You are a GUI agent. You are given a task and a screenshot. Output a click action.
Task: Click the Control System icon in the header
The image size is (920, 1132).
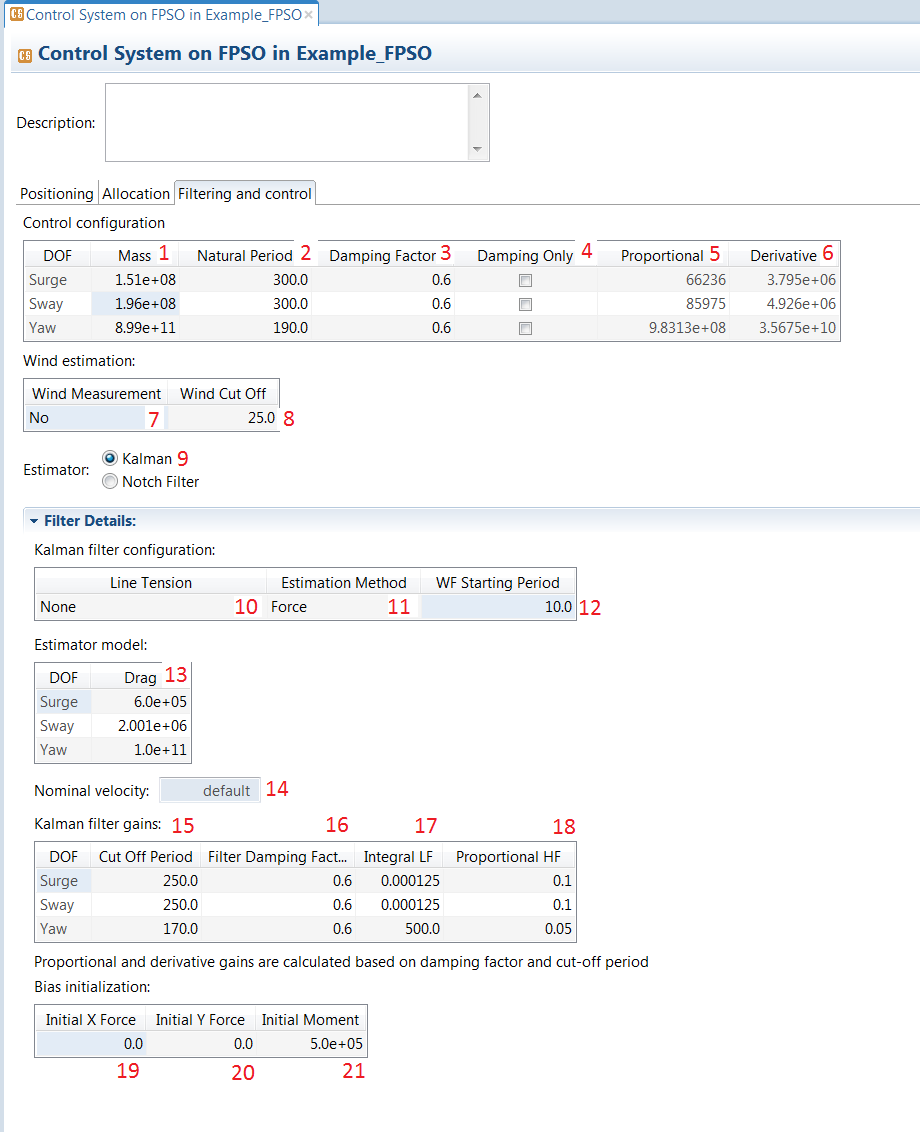[25, 55]
